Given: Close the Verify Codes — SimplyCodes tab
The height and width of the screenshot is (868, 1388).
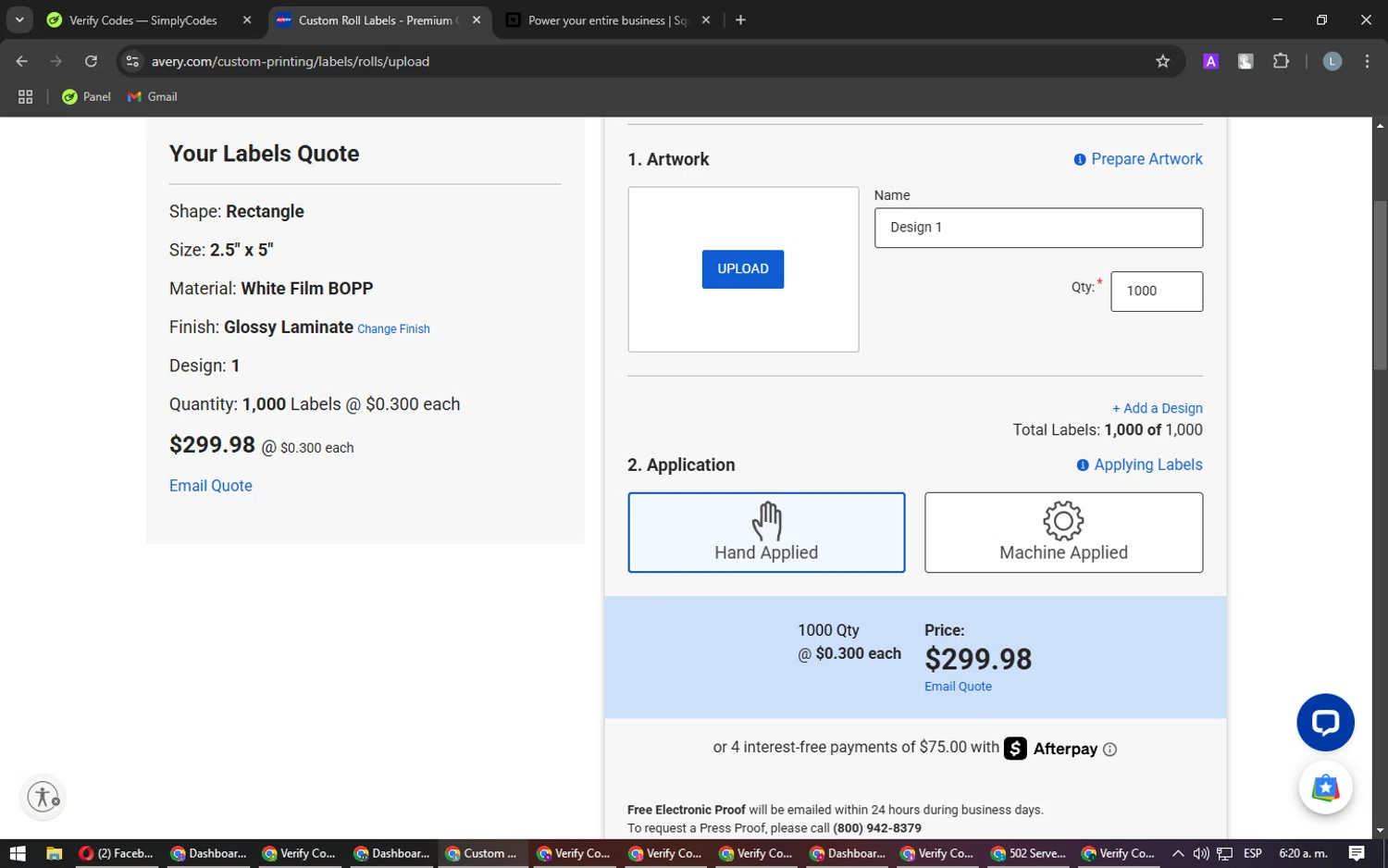Looking at the screenshot, I should pos(247,20).
